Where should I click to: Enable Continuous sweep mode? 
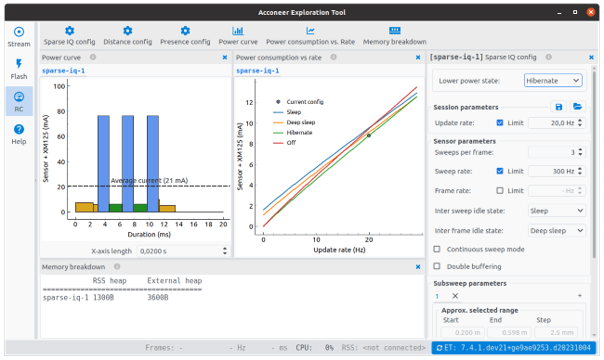(437, 249)
